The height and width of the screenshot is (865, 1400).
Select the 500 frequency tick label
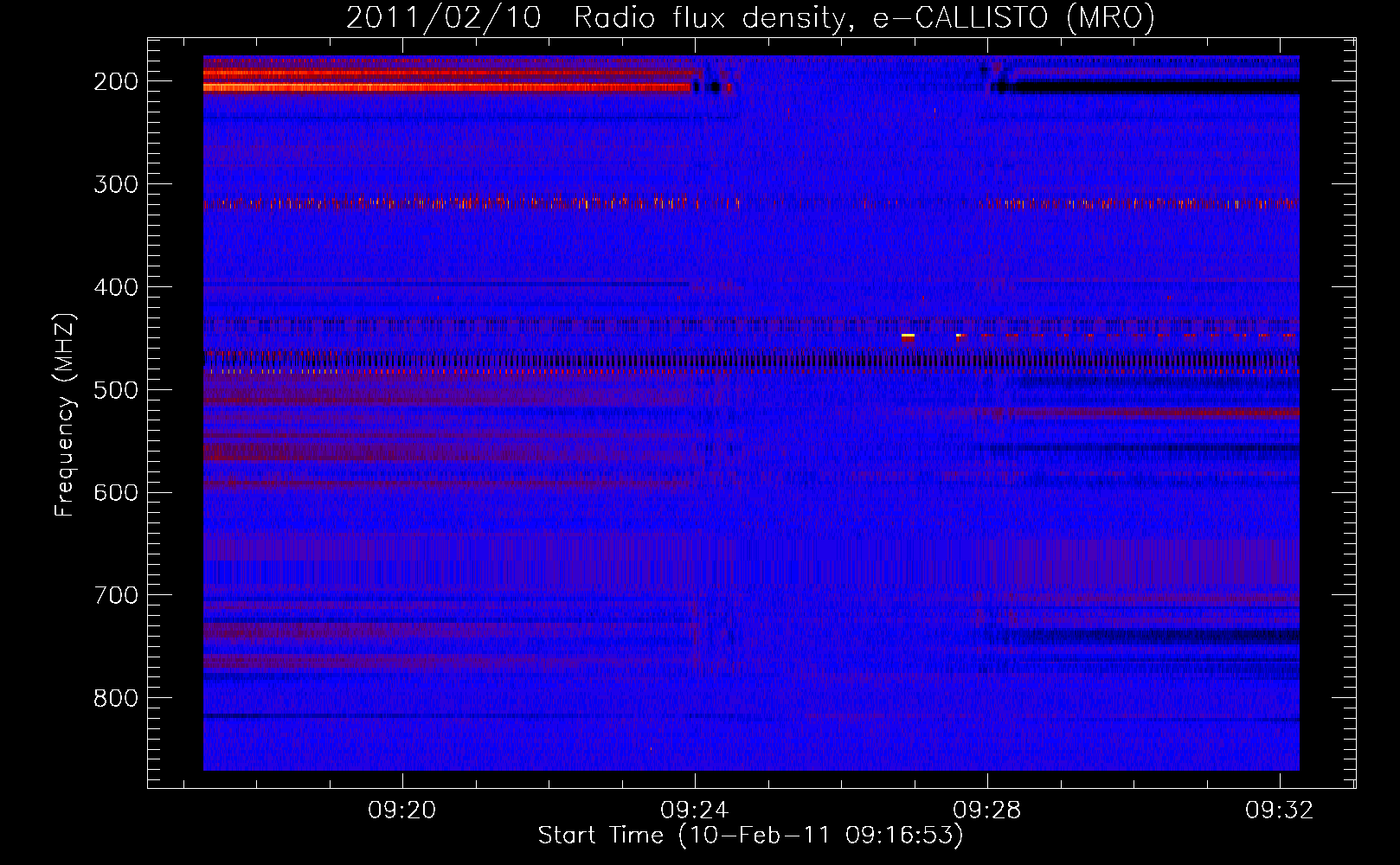116,390
